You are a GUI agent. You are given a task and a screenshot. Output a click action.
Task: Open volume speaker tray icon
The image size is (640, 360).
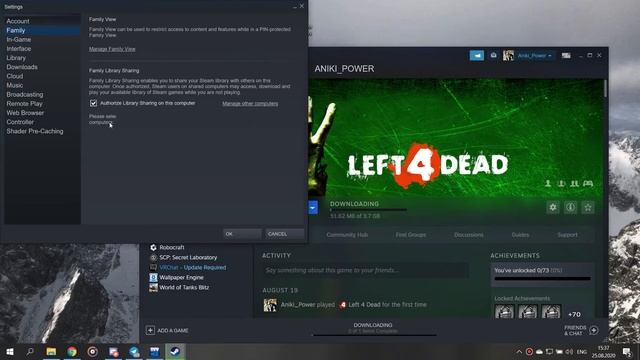click(x=569, y=352)
